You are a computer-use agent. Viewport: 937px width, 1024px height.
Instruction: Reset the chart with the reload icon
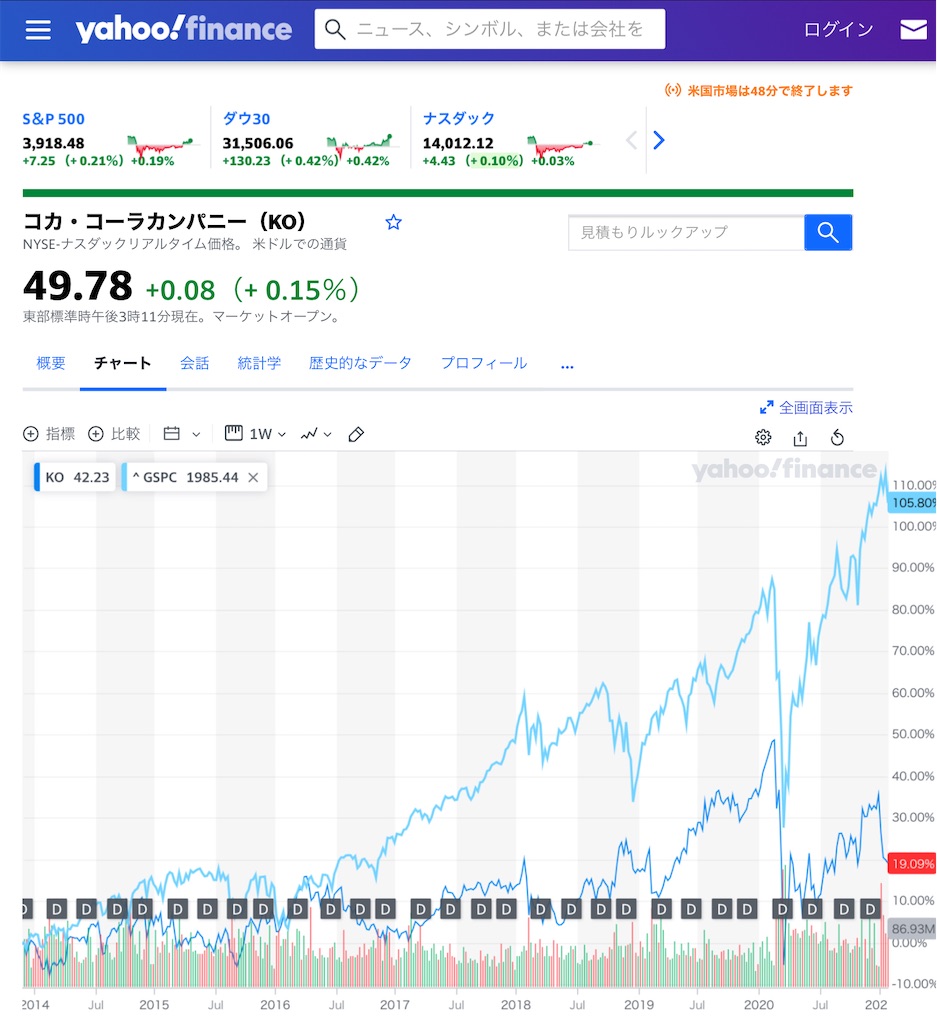point(837,438)
